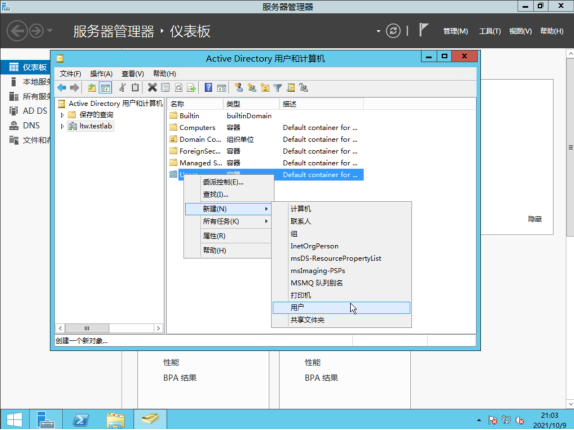Choose 委派控制(E)... in context menu
The height and width of the screenshot is (430, 574).
[228, 182]
